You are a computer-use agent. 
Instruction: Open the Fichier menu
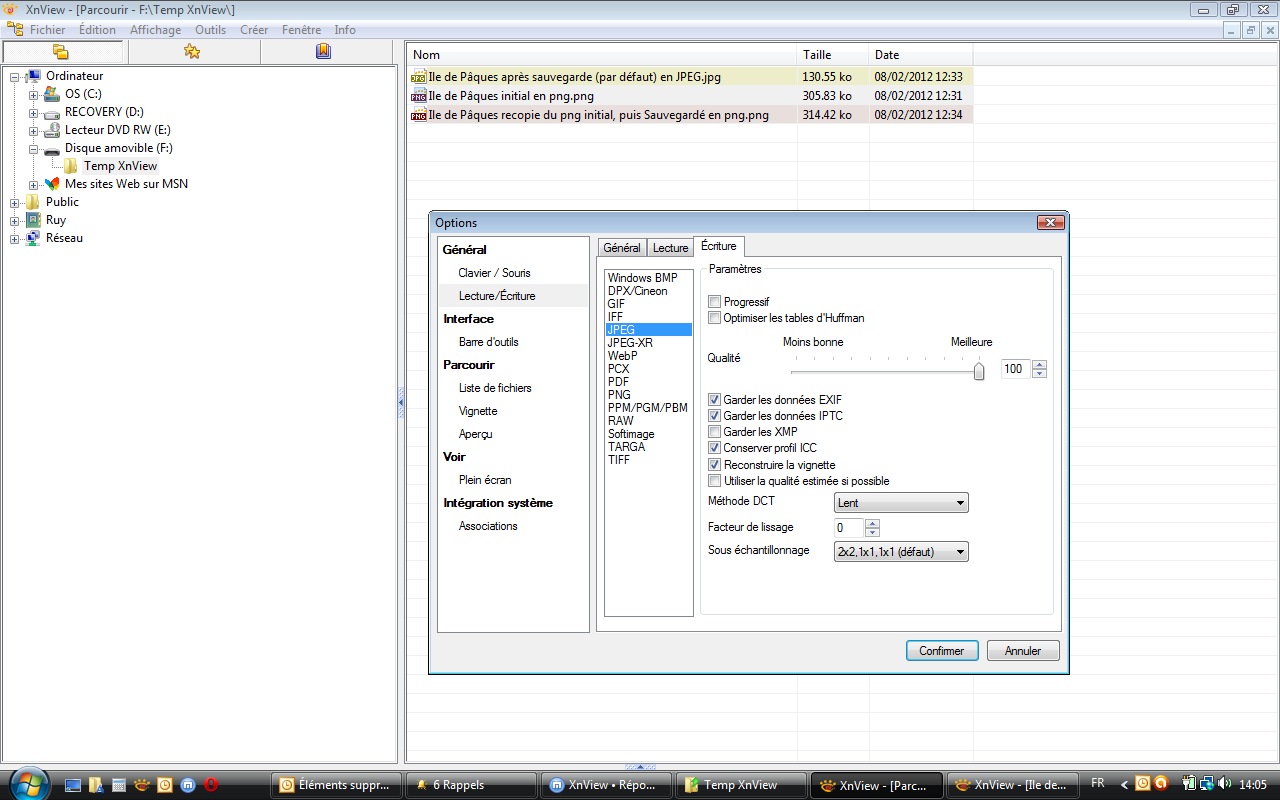click(x=47, y=30)
